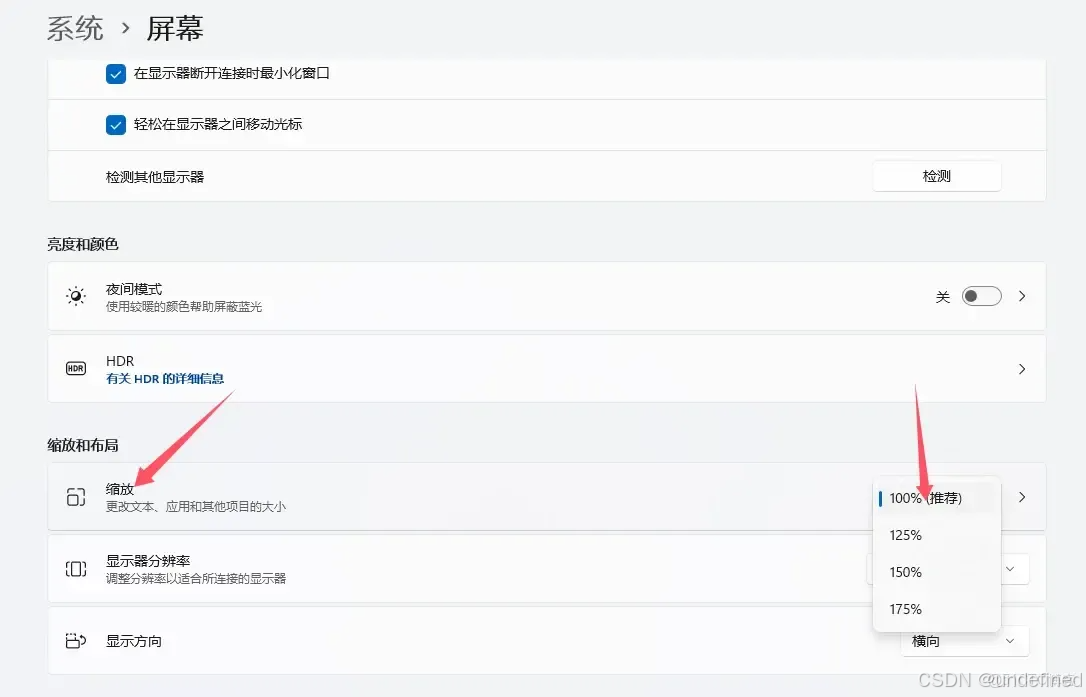Viewport: 1086px width, 697px height.
Task: Click the 显示方向 orientation icon
Action: (75, 641)
